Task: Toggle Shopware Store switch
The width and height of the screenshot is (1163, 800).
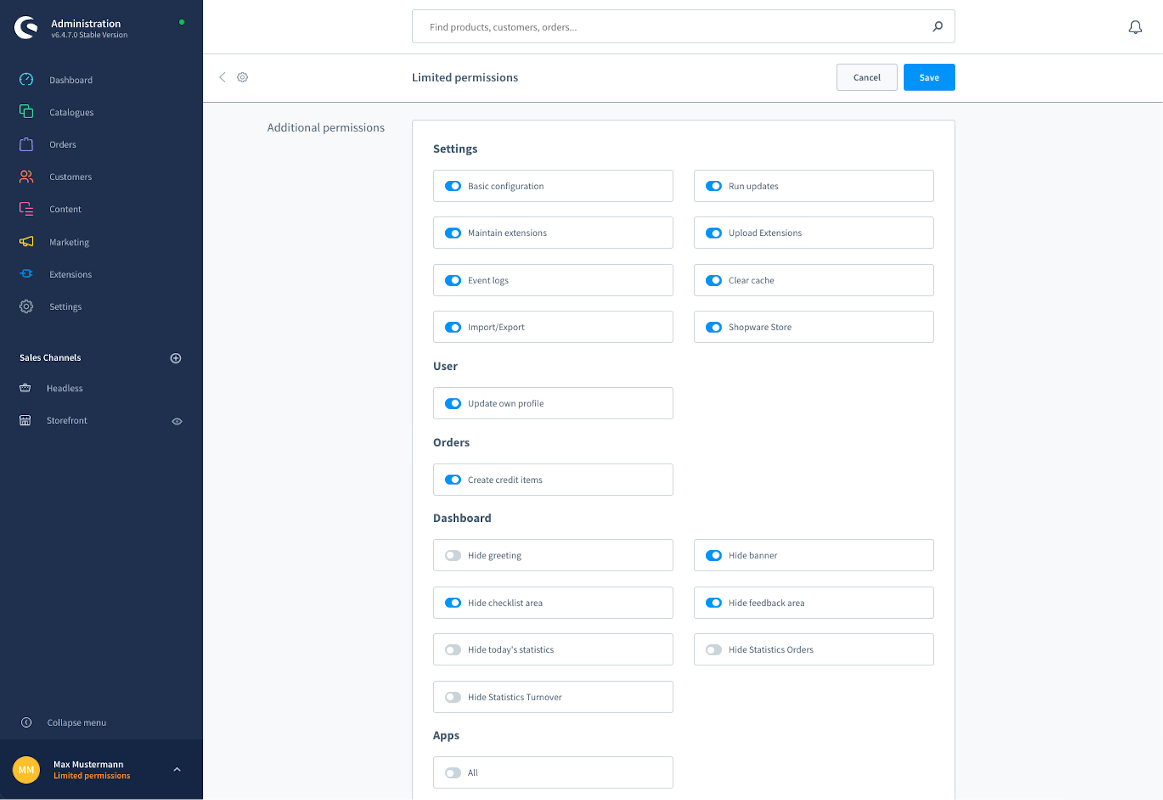Action: pos(714,327)
